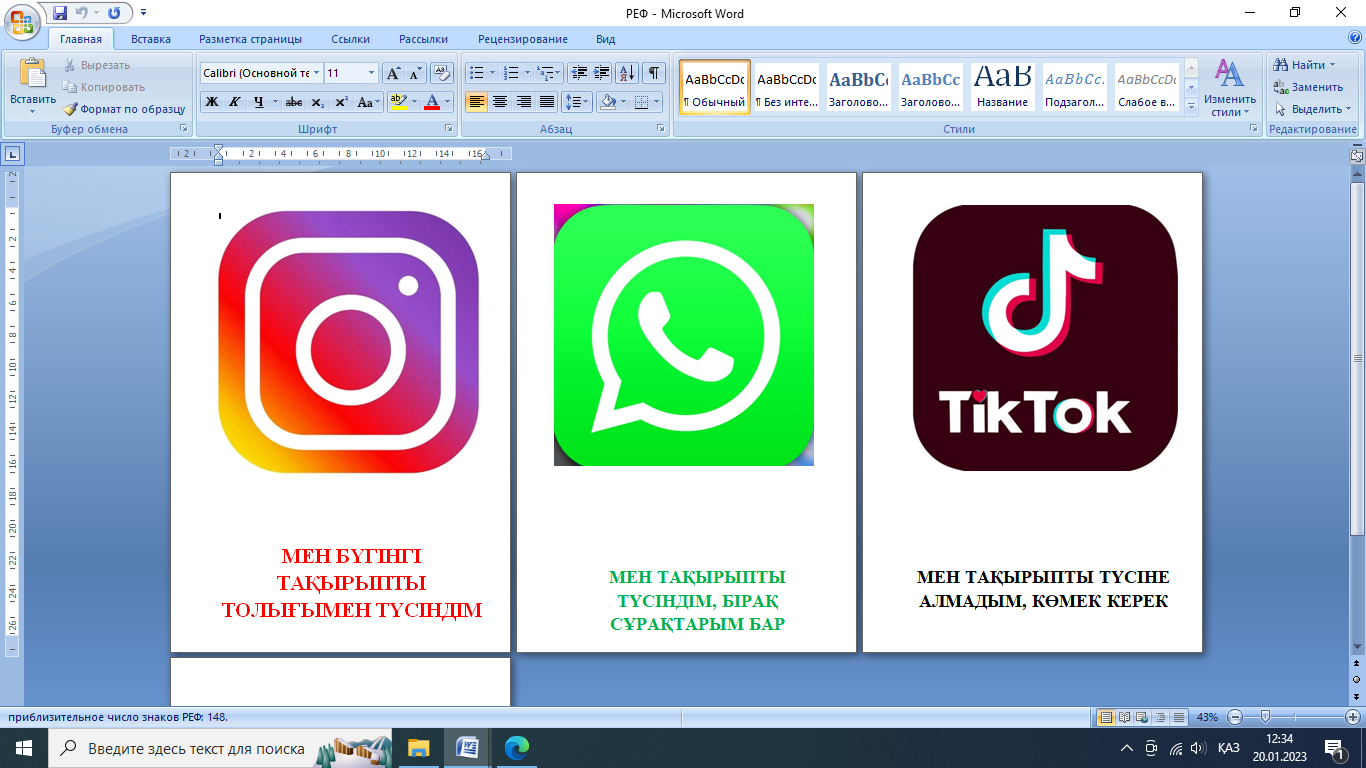Open the line spacing dropdown
Image resolution: width=1366 pixels, height=768 pixels.
point(577,102)
